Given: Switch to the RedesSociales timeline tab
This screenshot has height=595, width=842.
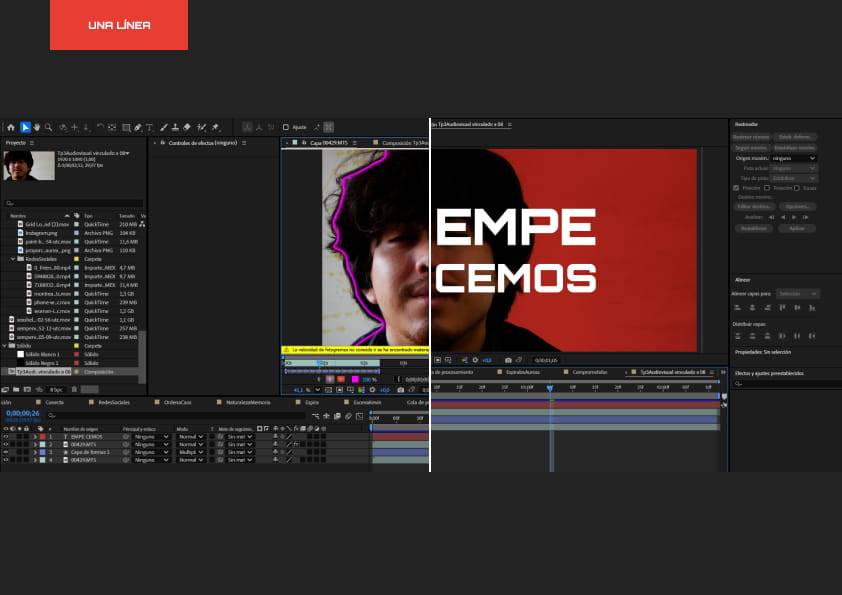Looking at the screenshot, I should 114,402.
